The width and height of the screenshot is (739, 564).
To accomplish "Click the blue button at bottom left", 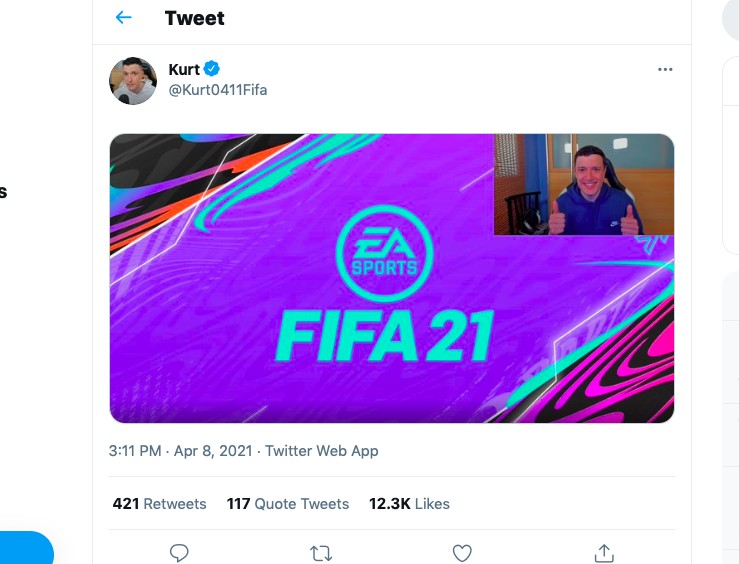I will pos(25,548).
